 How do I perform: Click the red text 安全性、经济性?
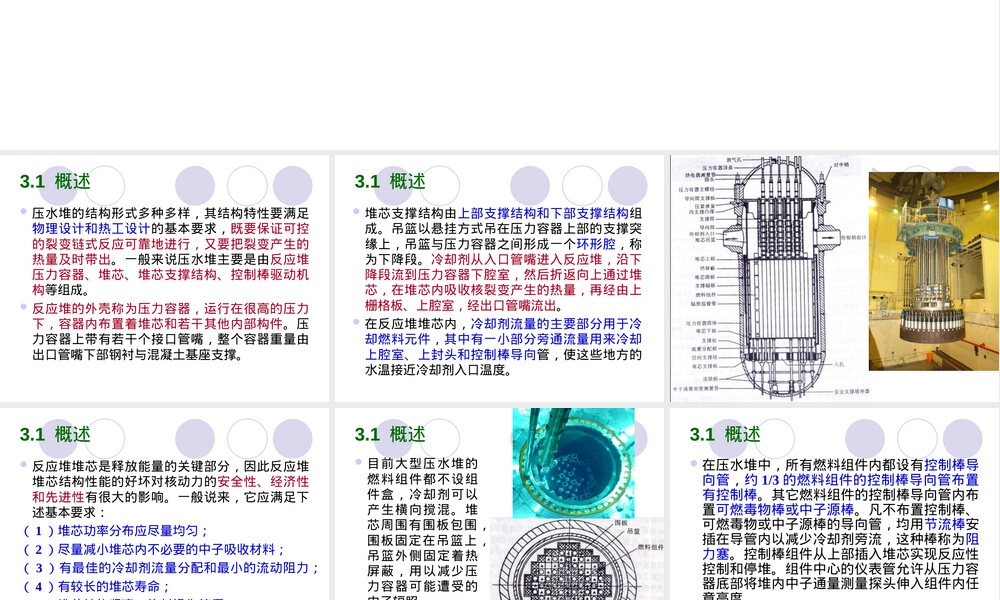263,482
